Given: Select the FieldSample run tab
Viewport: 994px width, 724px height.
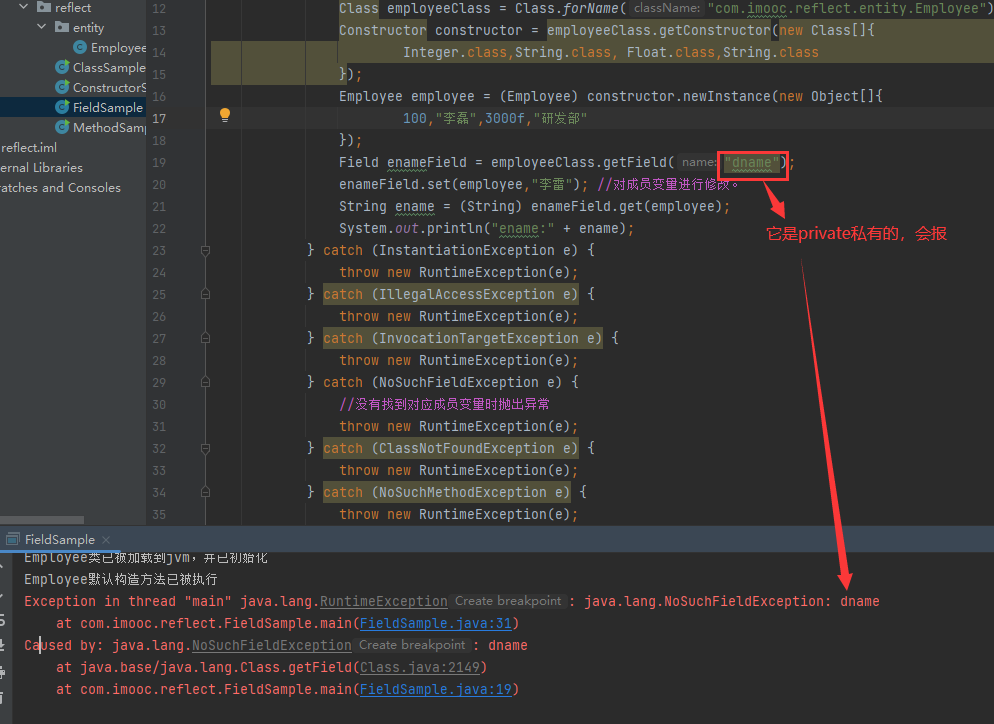Looking at the screenshot, I should point(59,540).
